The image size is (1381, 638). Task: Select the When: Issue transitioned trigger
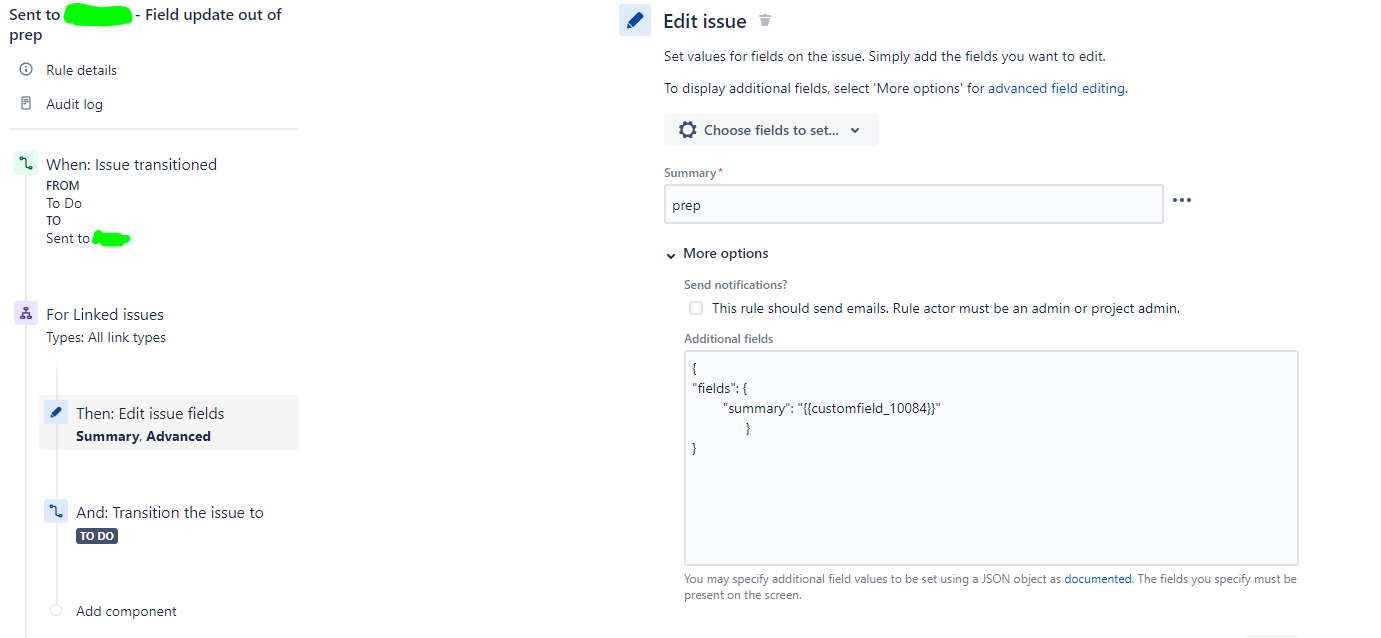tap(131, 164)
